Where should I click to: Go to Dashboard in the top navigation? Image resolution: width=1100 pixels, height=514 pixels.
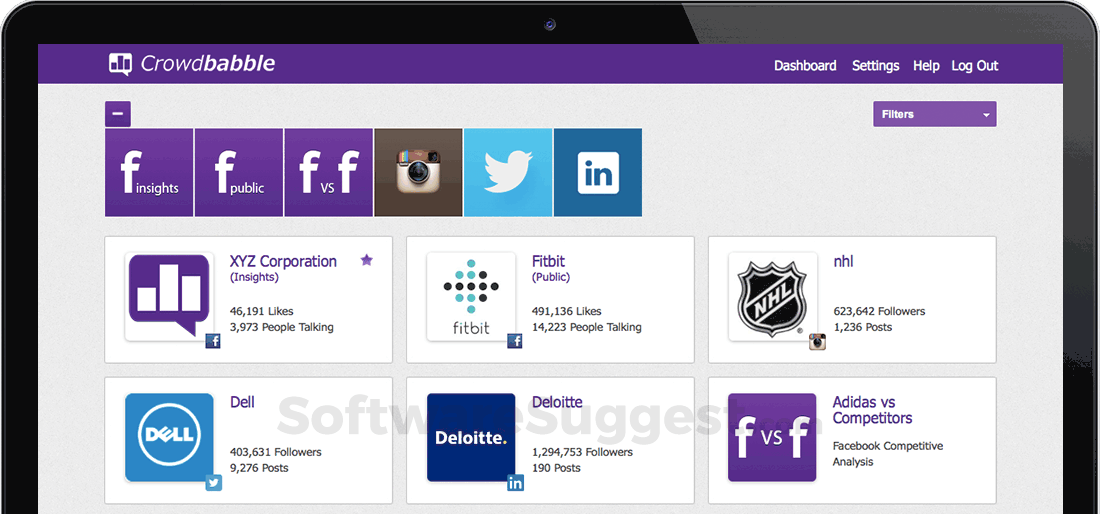pyautogui.click(x=805, y=66)
